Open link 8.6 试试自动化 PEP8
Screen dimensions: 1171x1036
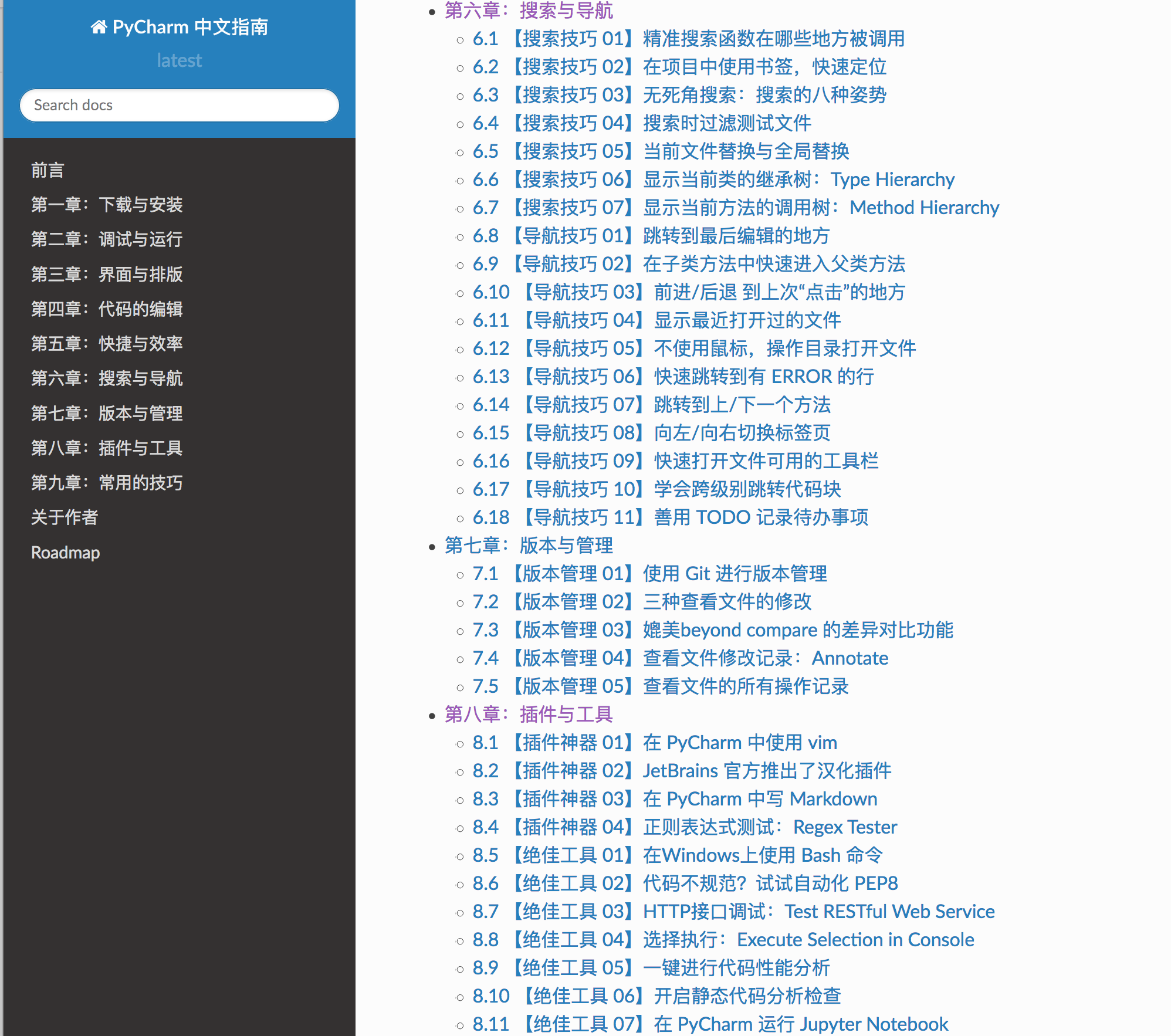point(686,883)
